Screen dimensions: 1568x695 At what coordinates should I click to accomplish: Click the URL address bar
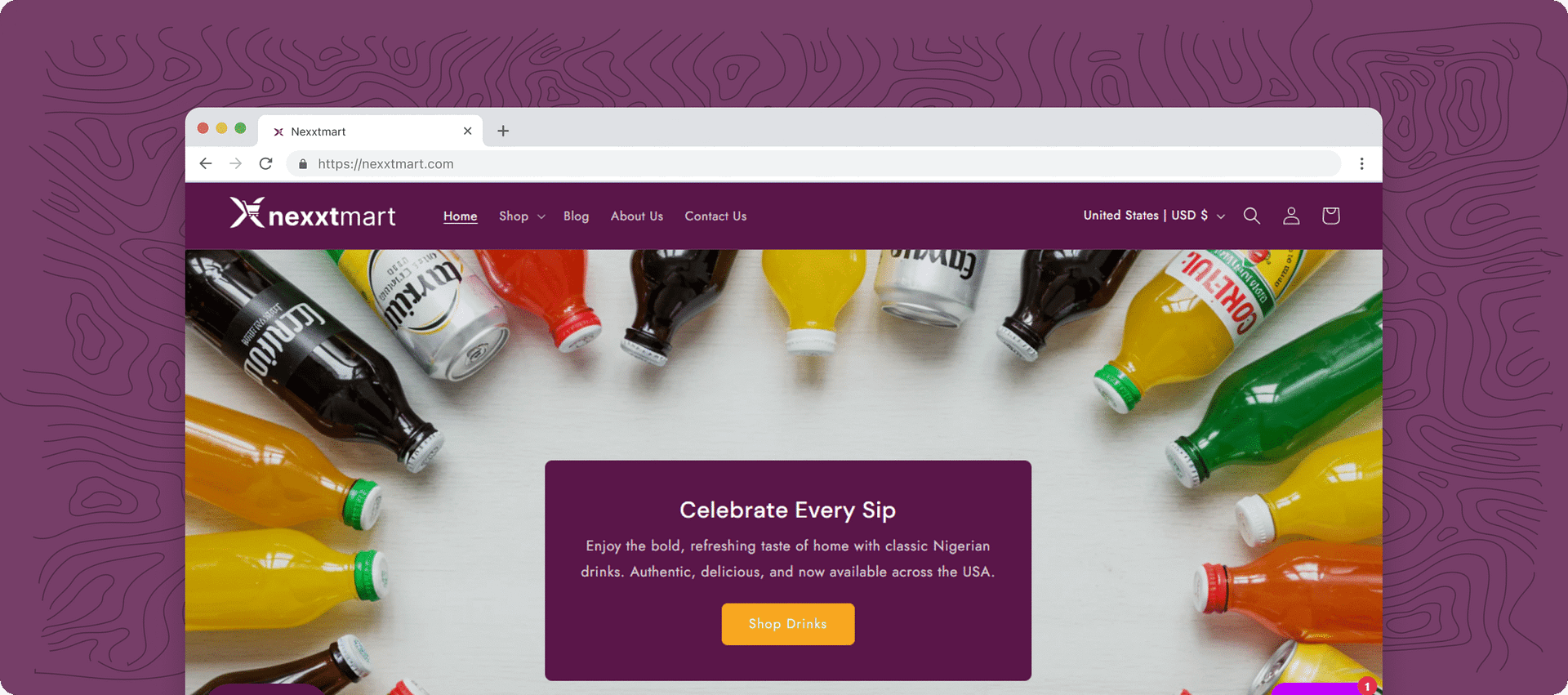point(735,164)
